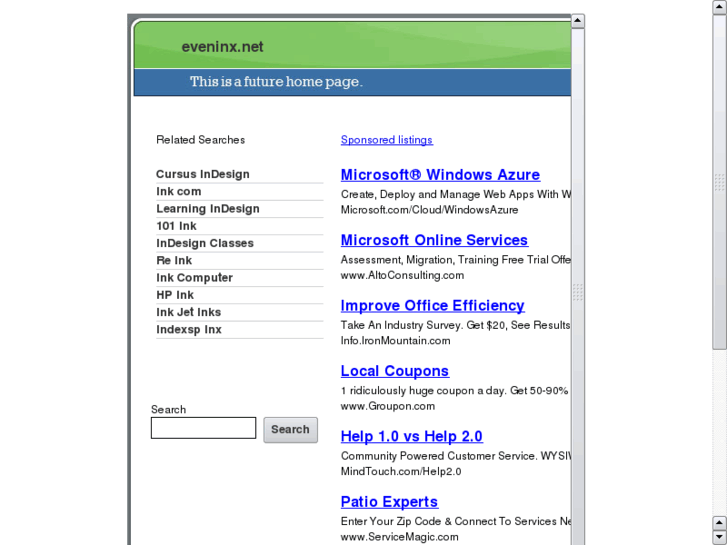The image size is (727, 545).
Task: Select the Ink Computer related search
Action: pyautogui.click(x=194, y=277)
